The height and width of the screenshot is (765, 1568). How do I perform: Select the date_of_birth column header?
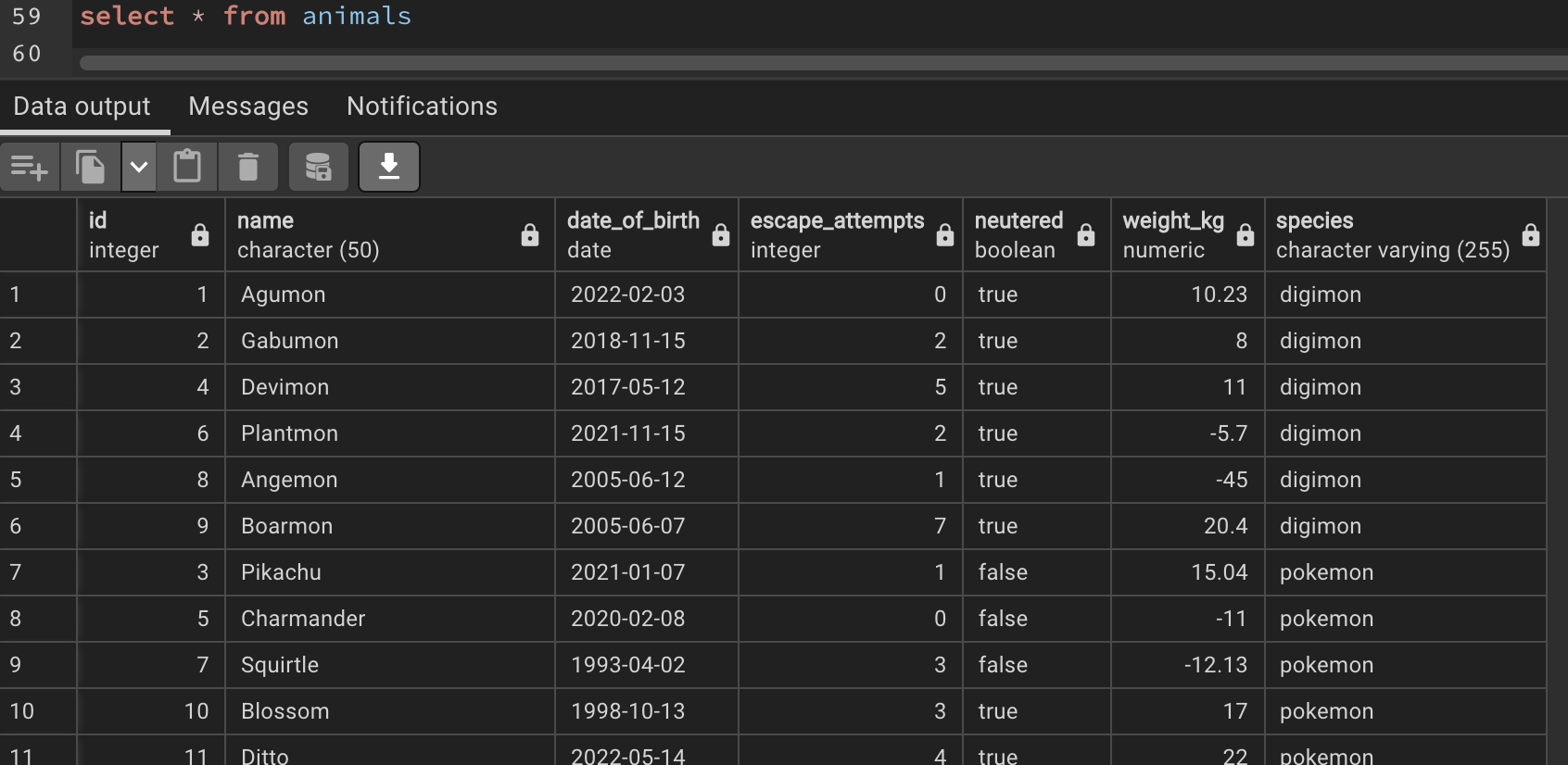(647, 235)
